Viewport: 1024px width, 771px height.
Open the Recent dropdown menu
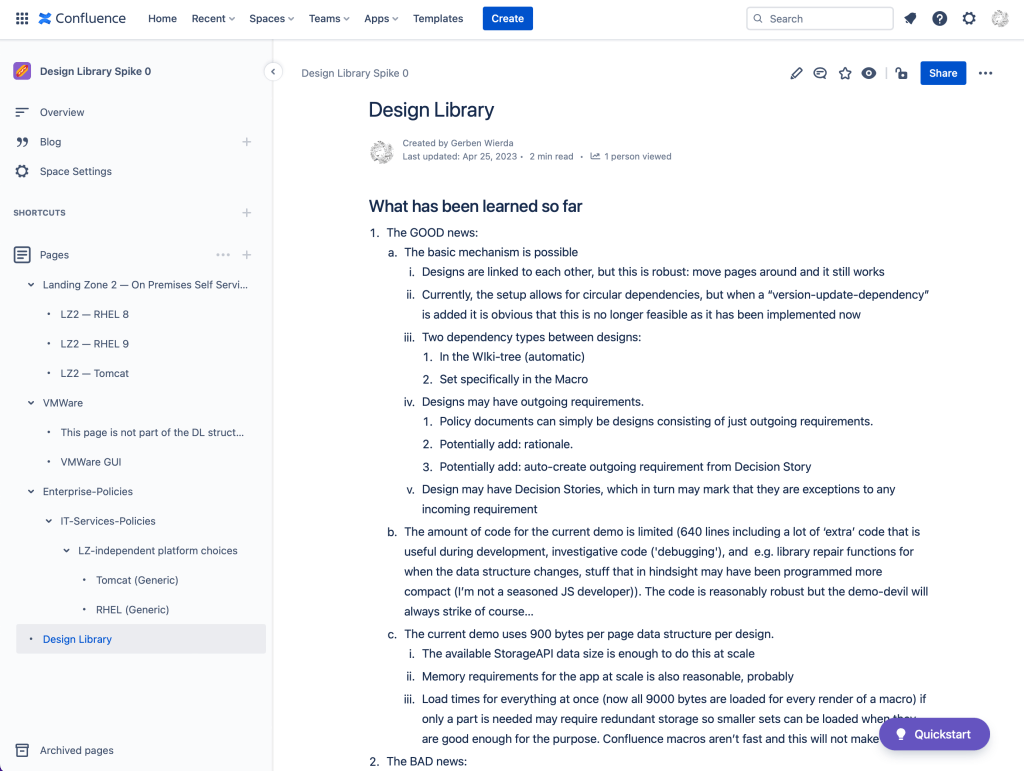coord(213,18)
